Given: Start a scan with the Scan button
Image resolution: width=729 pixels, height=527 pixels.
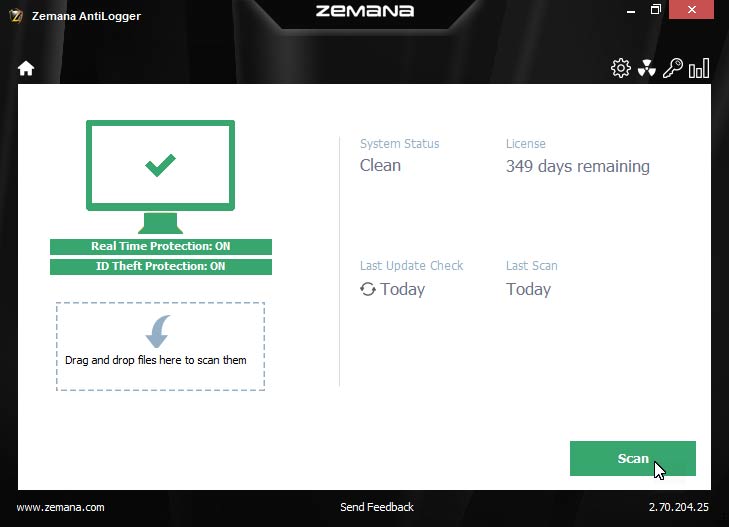Looking at the screenshot, I should point(633,458).
